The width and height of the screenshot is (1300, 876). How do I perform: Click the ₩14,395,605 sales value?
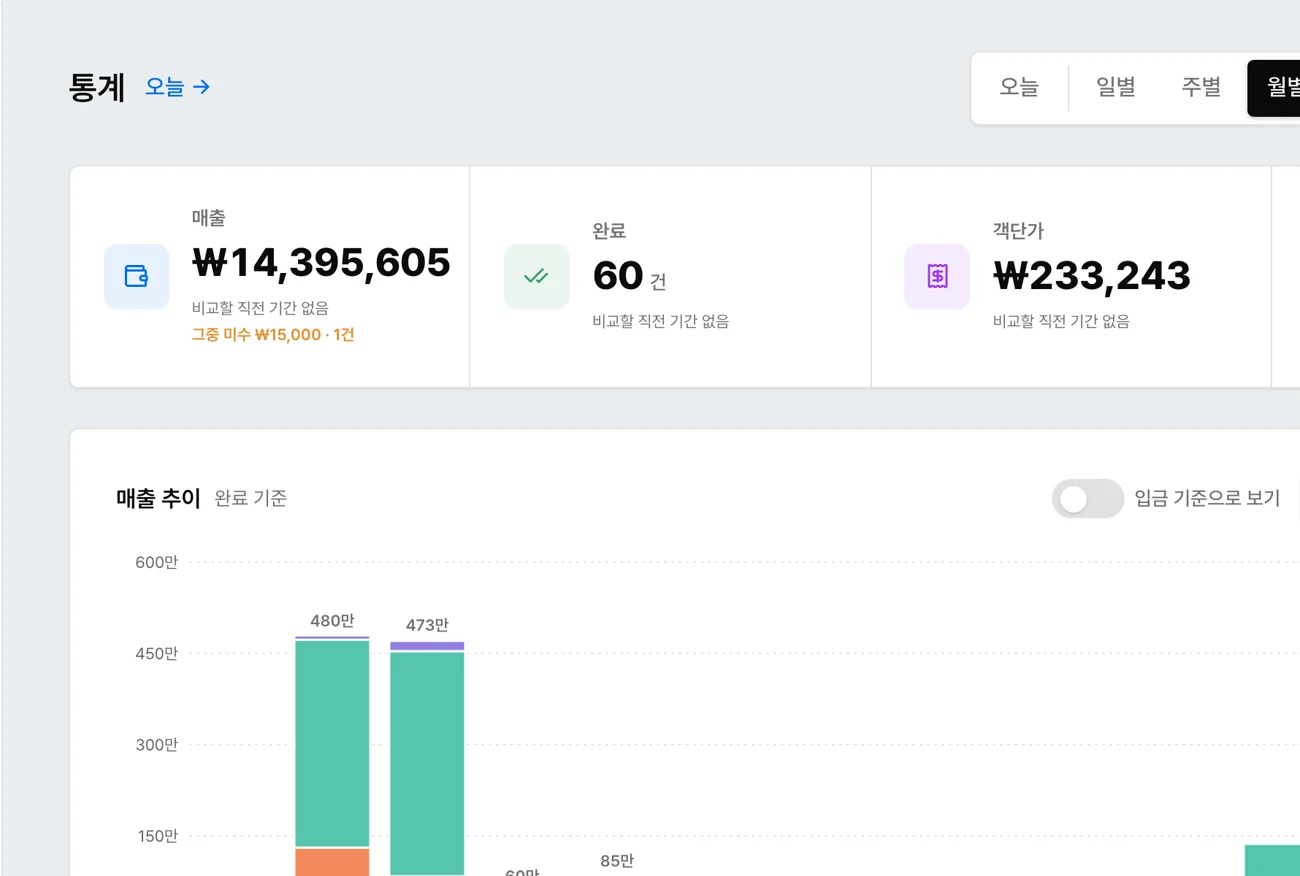(321, 263)
